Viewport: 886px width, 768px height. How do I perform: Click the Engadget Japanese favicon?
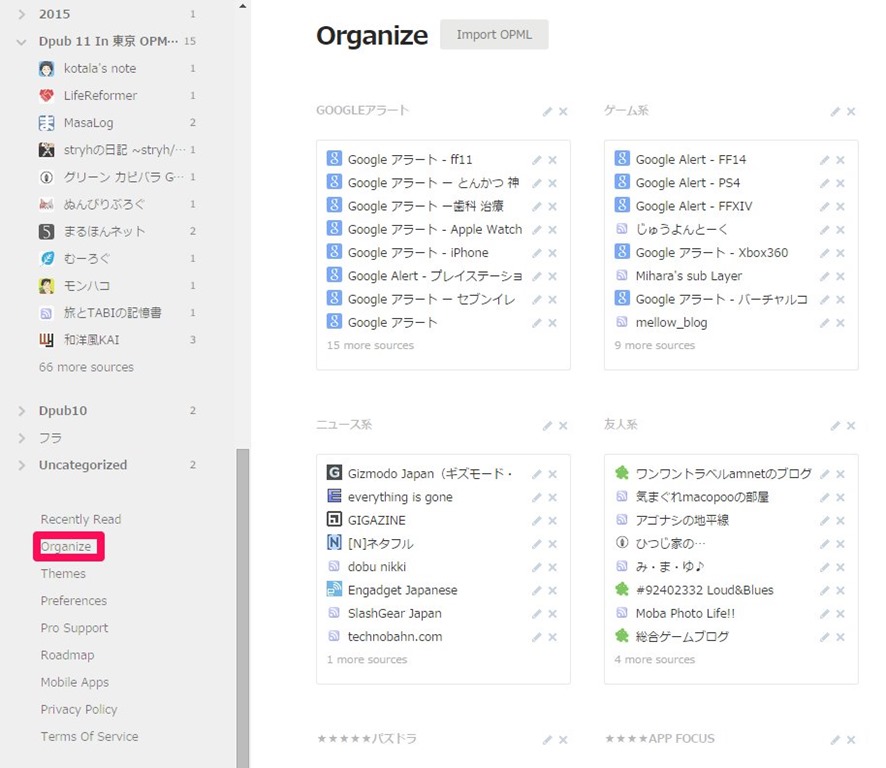tap(334, 589)
